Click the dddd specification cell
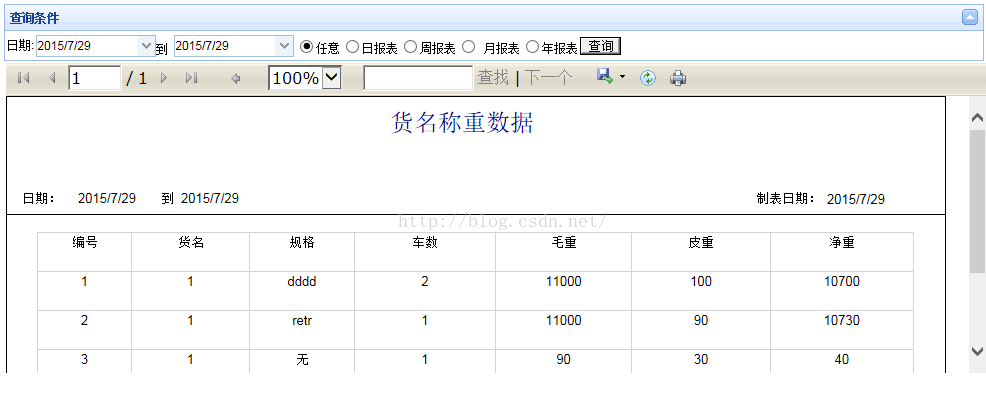 [302, 282]
